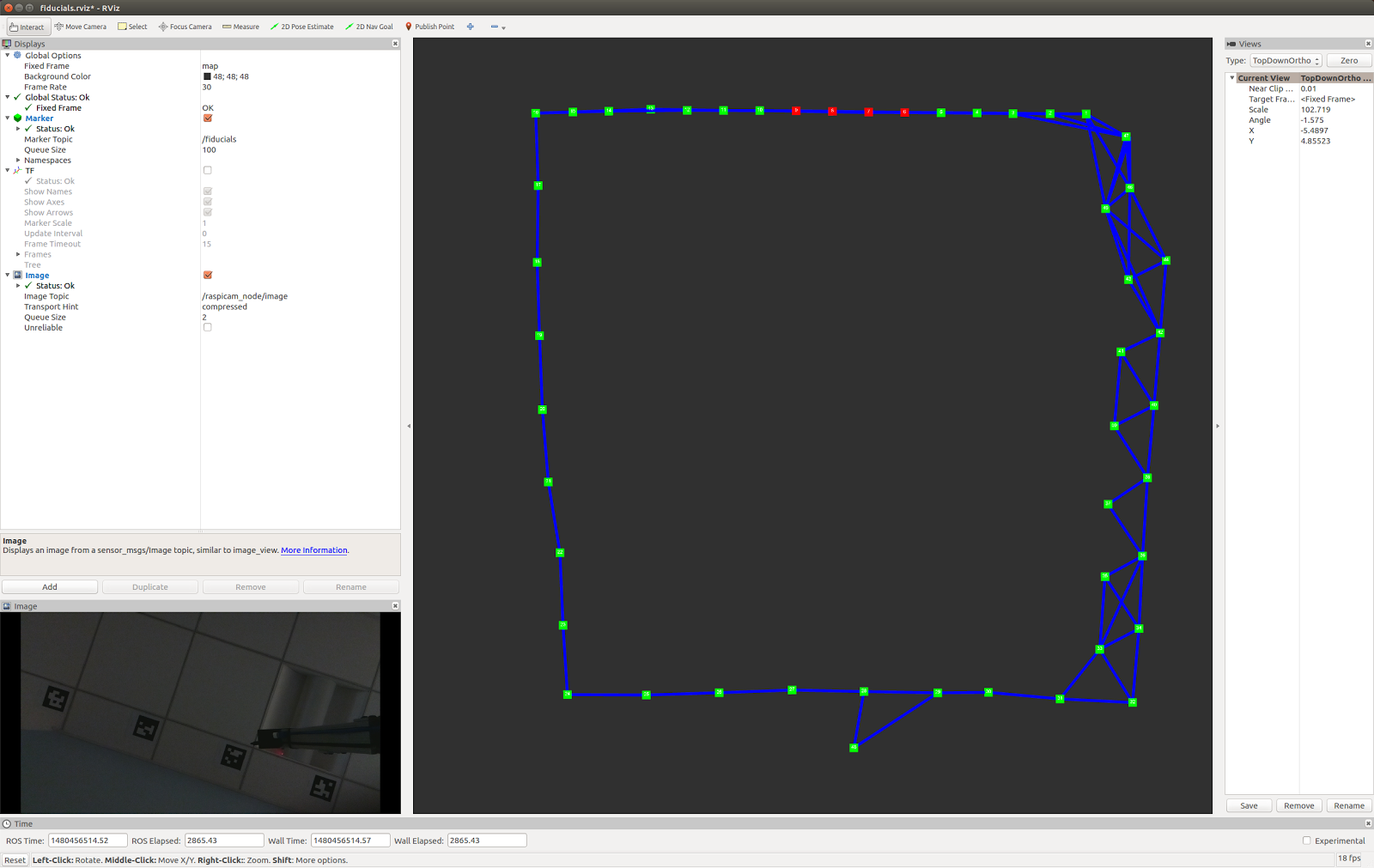Enable the TF display checkbox
The image size is (1374, 868).
(208, 171)
